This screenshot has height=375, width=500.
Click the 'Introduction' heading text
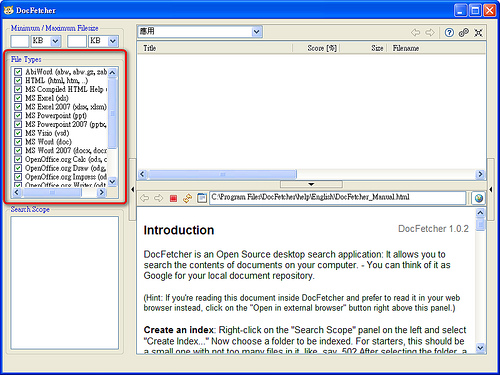[x=179, y=230]
